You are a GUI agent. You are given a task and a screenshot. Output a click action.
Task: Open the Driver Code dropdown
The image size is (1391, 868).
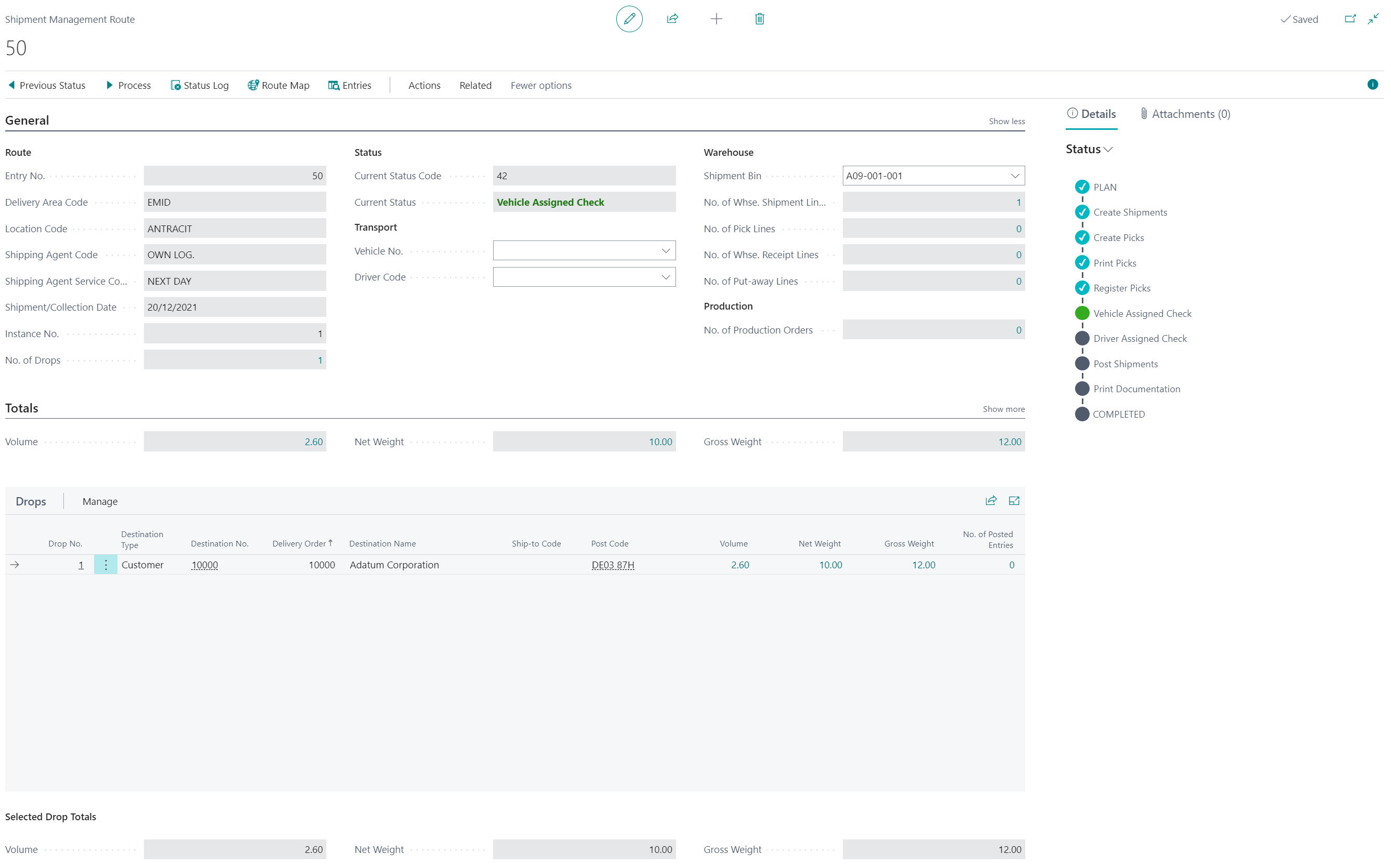pyautogui.click(x=665, y=277)
